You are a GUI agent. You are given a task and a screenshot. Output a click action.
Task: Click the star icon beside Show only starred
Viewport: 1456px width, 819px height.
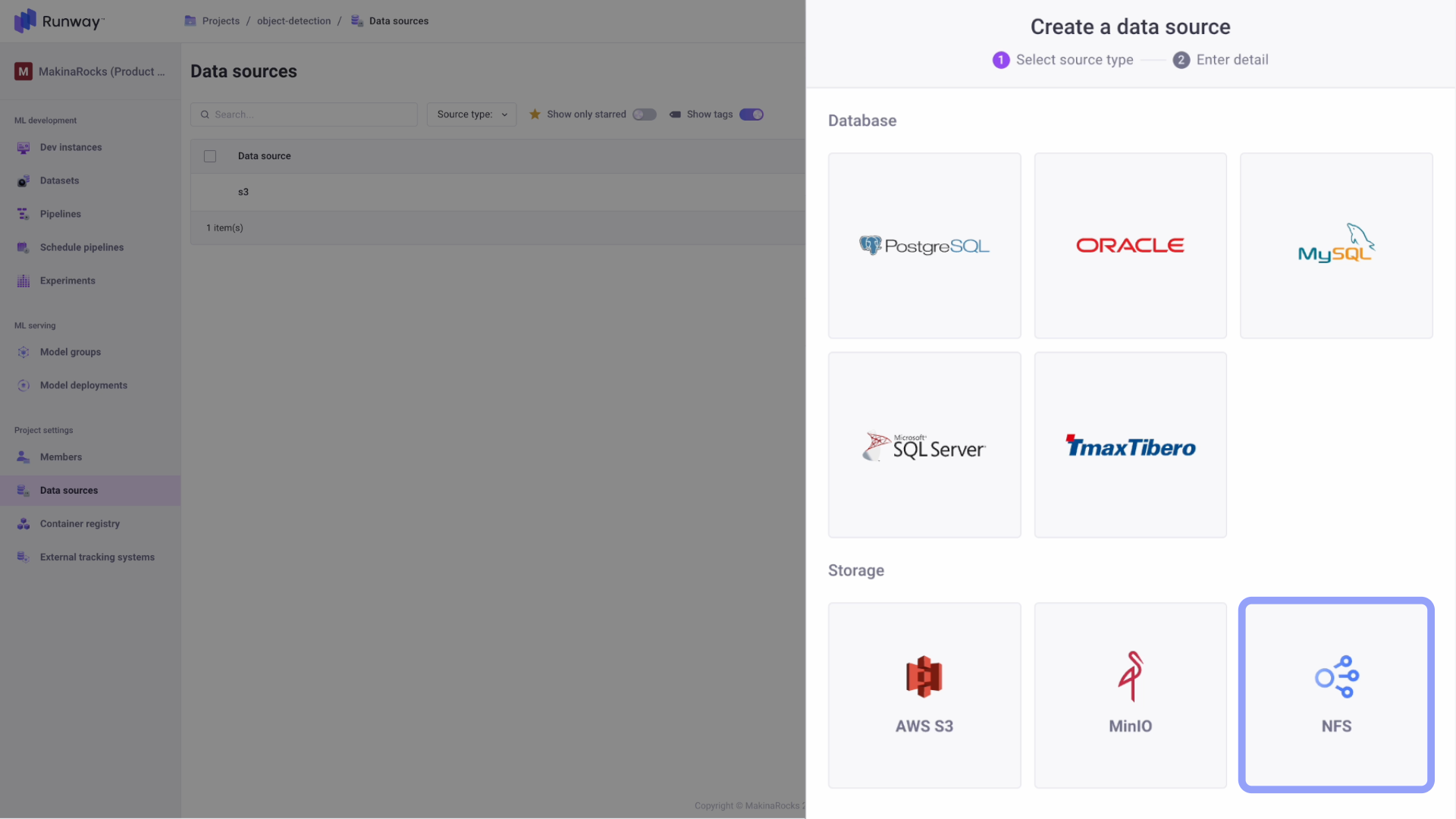535,115
